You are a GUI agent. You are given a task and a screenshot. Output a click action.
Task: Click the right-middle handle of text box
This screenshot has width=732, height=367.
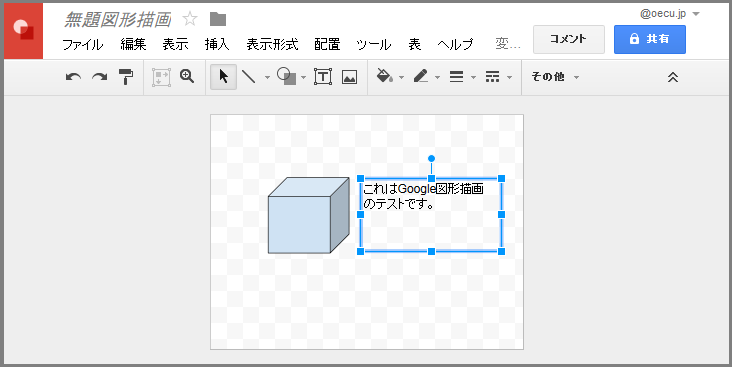click(x=501, y=215)
